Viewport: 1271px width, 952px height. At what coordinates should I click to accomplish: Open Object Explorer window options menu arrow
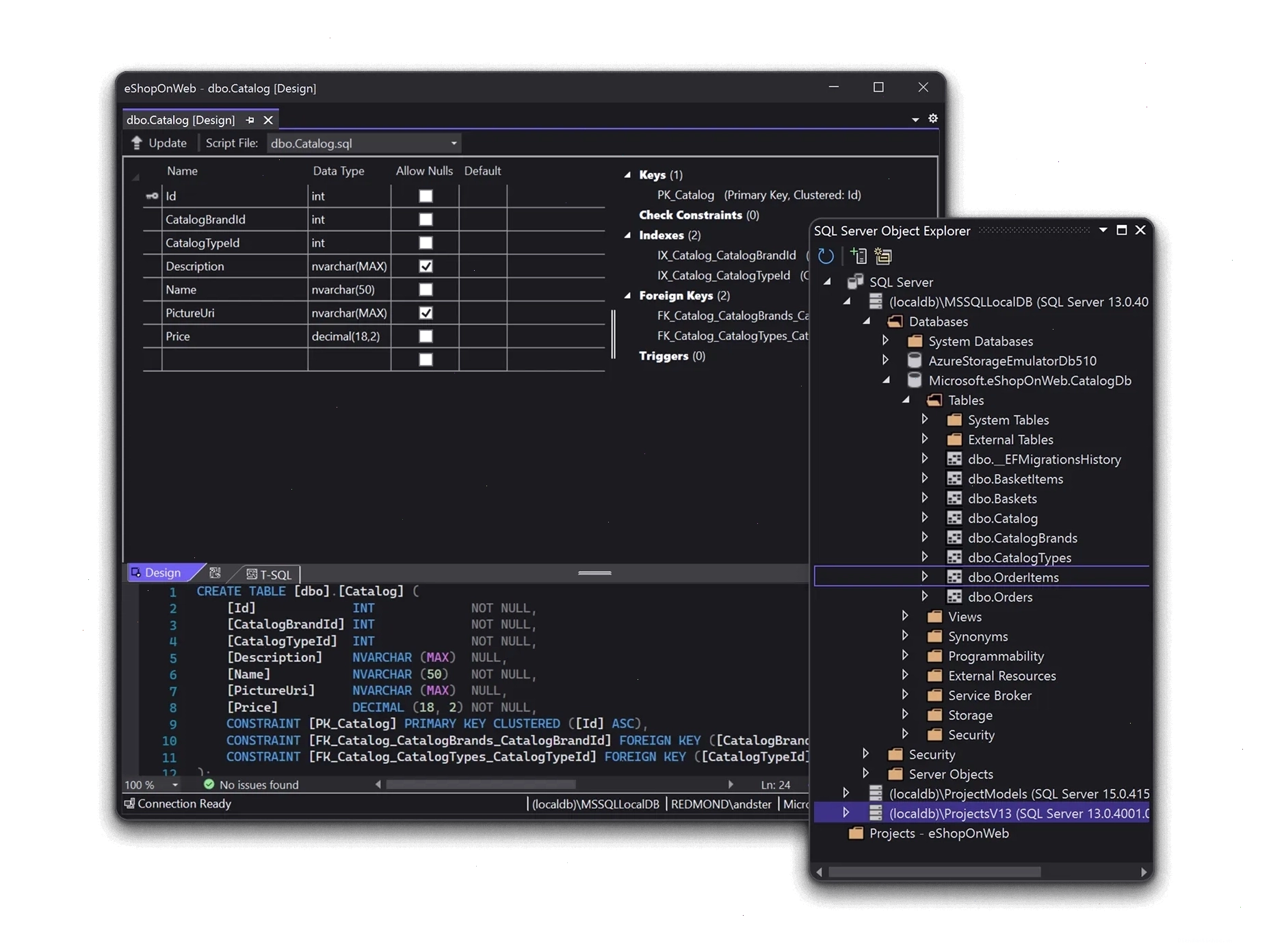[x=1103, y=230]
